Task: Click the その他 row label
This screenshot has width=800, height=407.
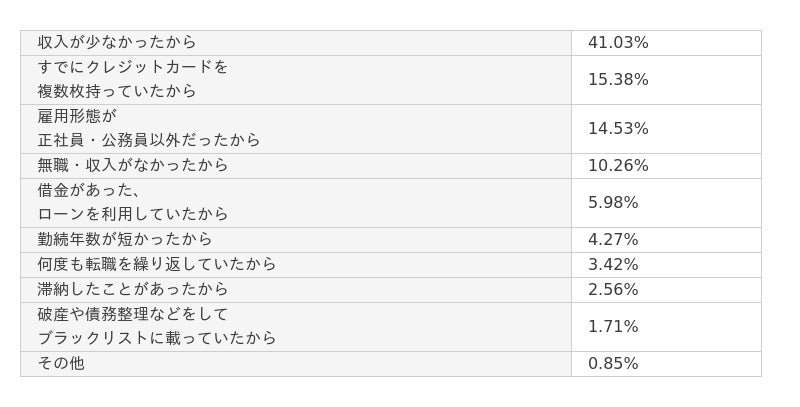Action: (61, 364)
